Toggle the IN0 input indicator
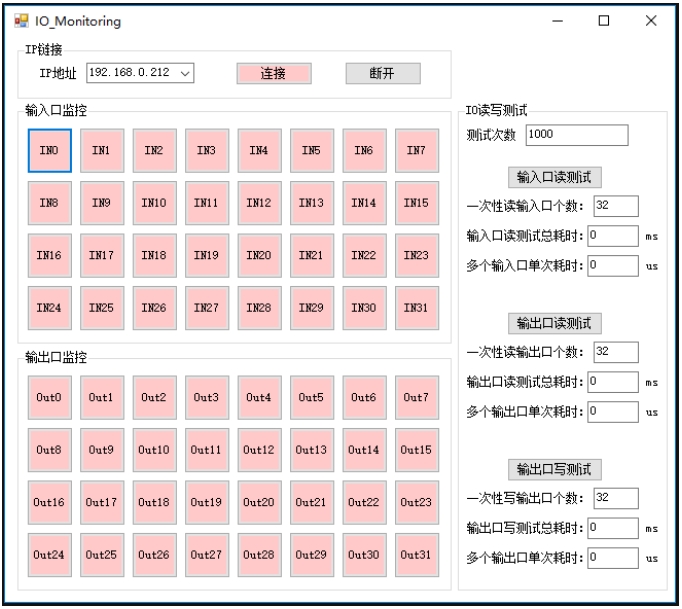This screenshot has height=609, width=682. pyautogui.click(x=50, y=151)
